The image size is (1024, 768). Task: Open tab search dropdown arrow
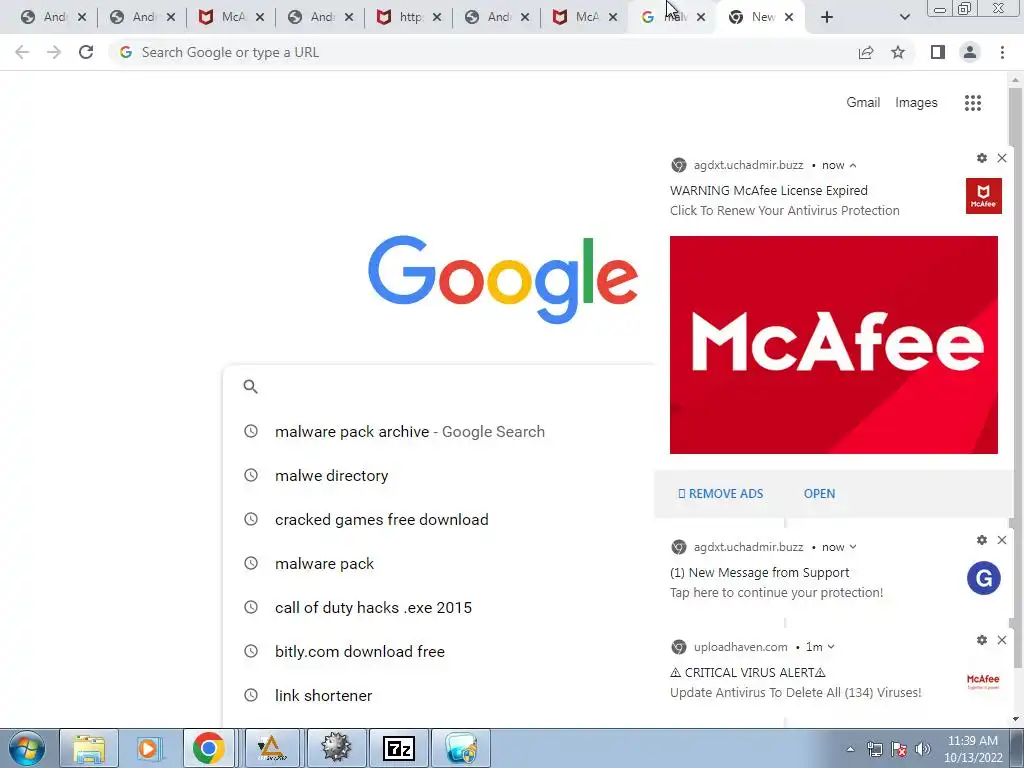point(904,17)
